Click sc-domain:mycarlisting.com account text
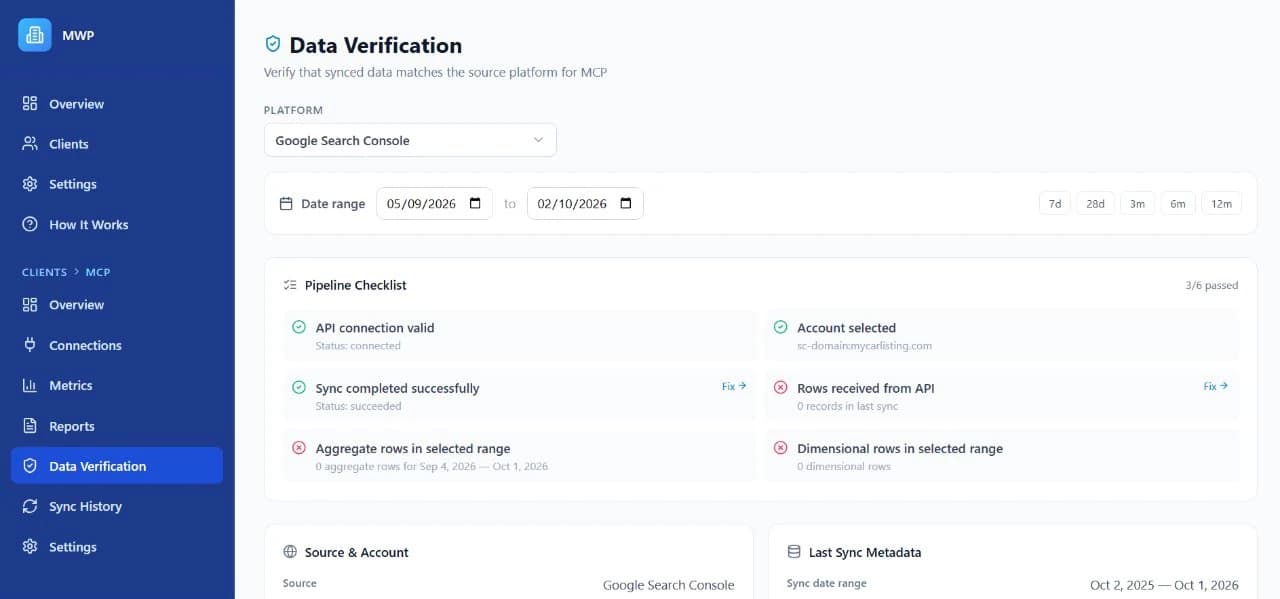The height and width of the screenshot is (599, 1280). (864, 346)
